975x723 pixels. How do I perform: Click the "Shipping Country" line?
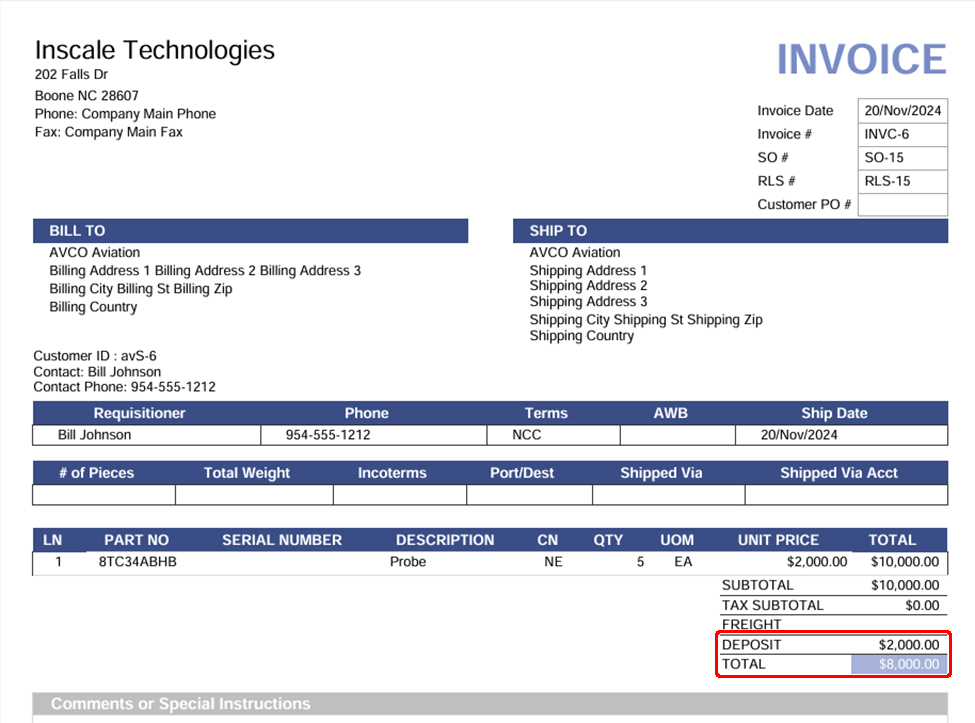click(x=582, y=336)
